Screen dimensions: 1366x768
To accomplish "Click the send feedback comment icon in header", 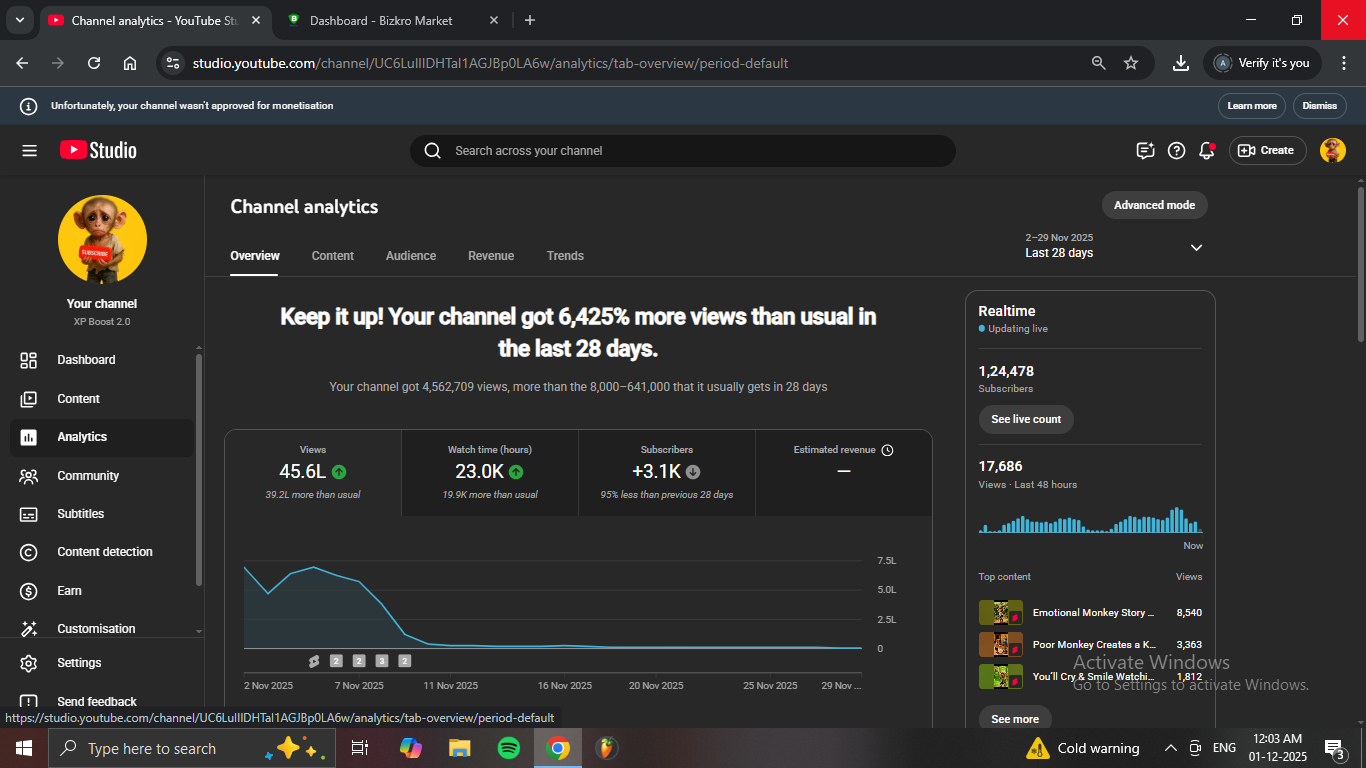I will click(x=1146, y=151).
